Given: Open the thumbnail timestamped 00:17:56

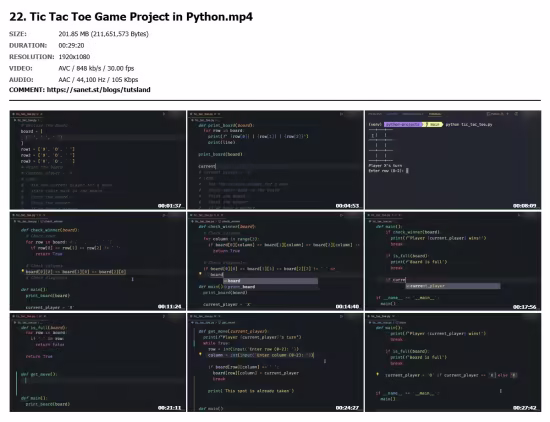Looking at the screenshot, I should tap(453, 261).
